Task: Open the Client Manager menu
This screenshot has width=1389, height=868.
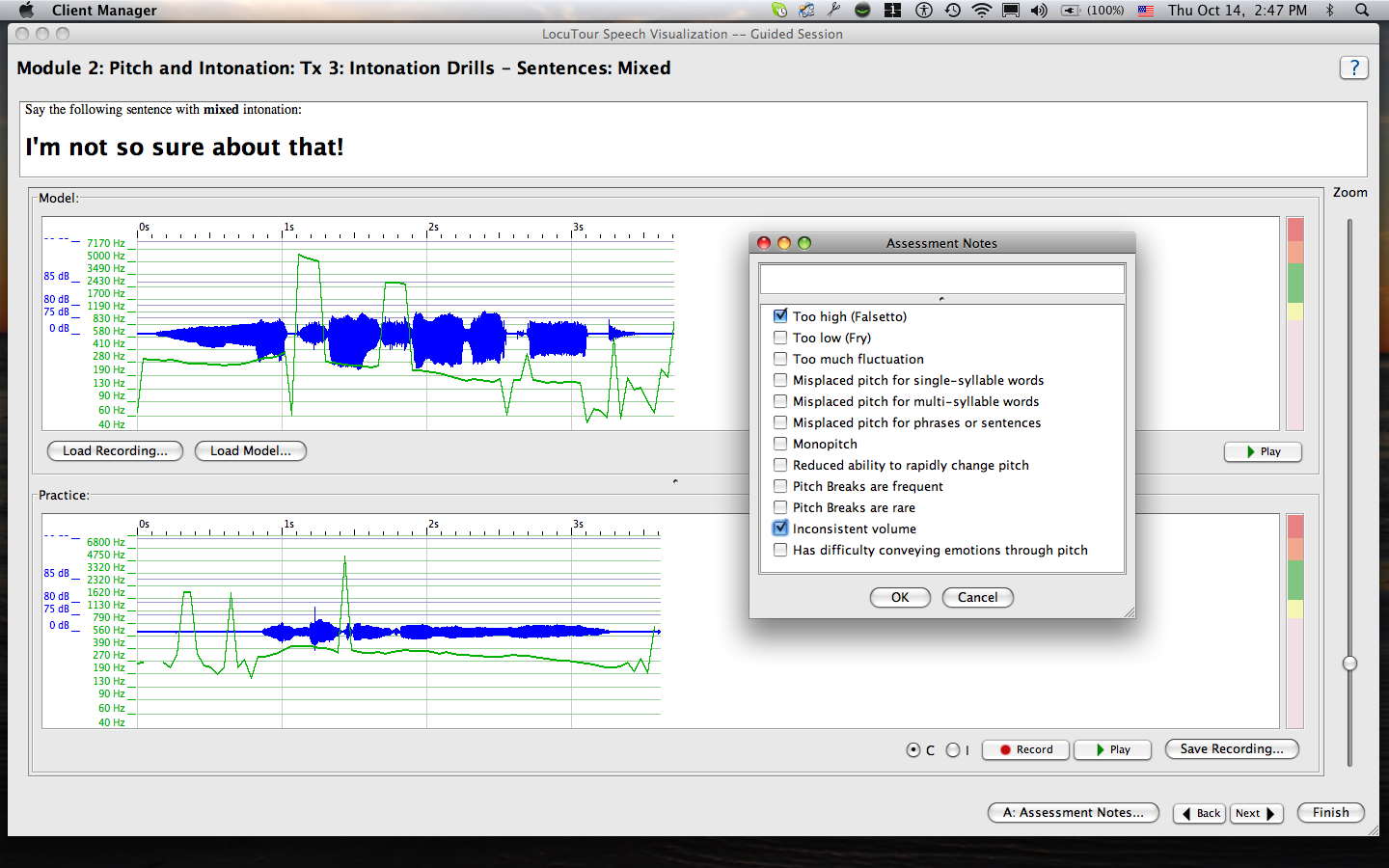Action: tap(104, 10)
